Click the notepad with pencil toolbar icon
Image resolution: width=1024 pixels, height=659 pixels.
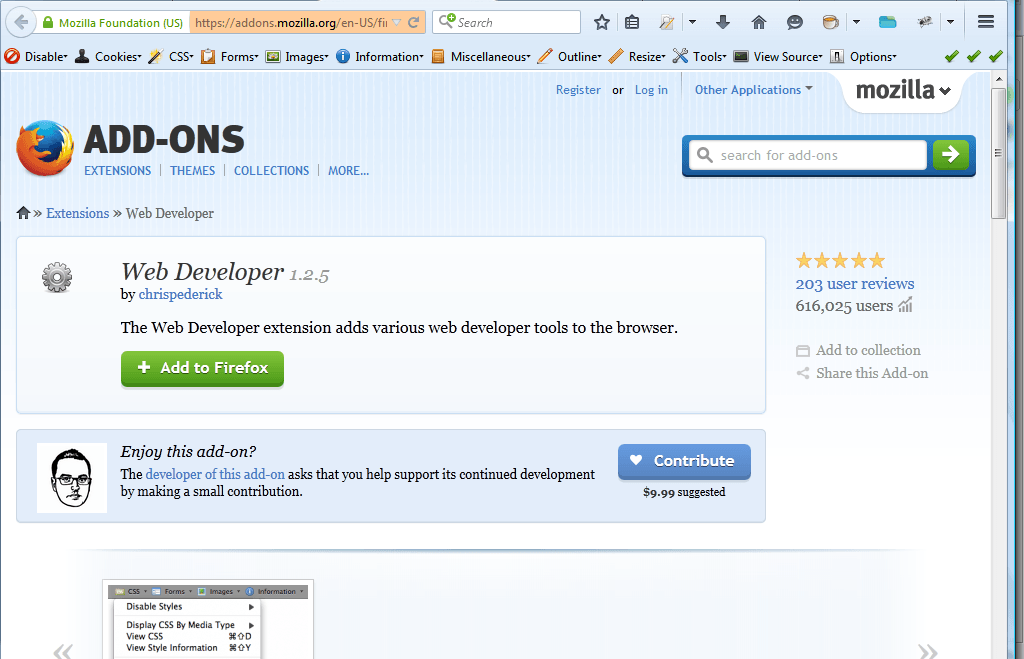click(666, 23)
